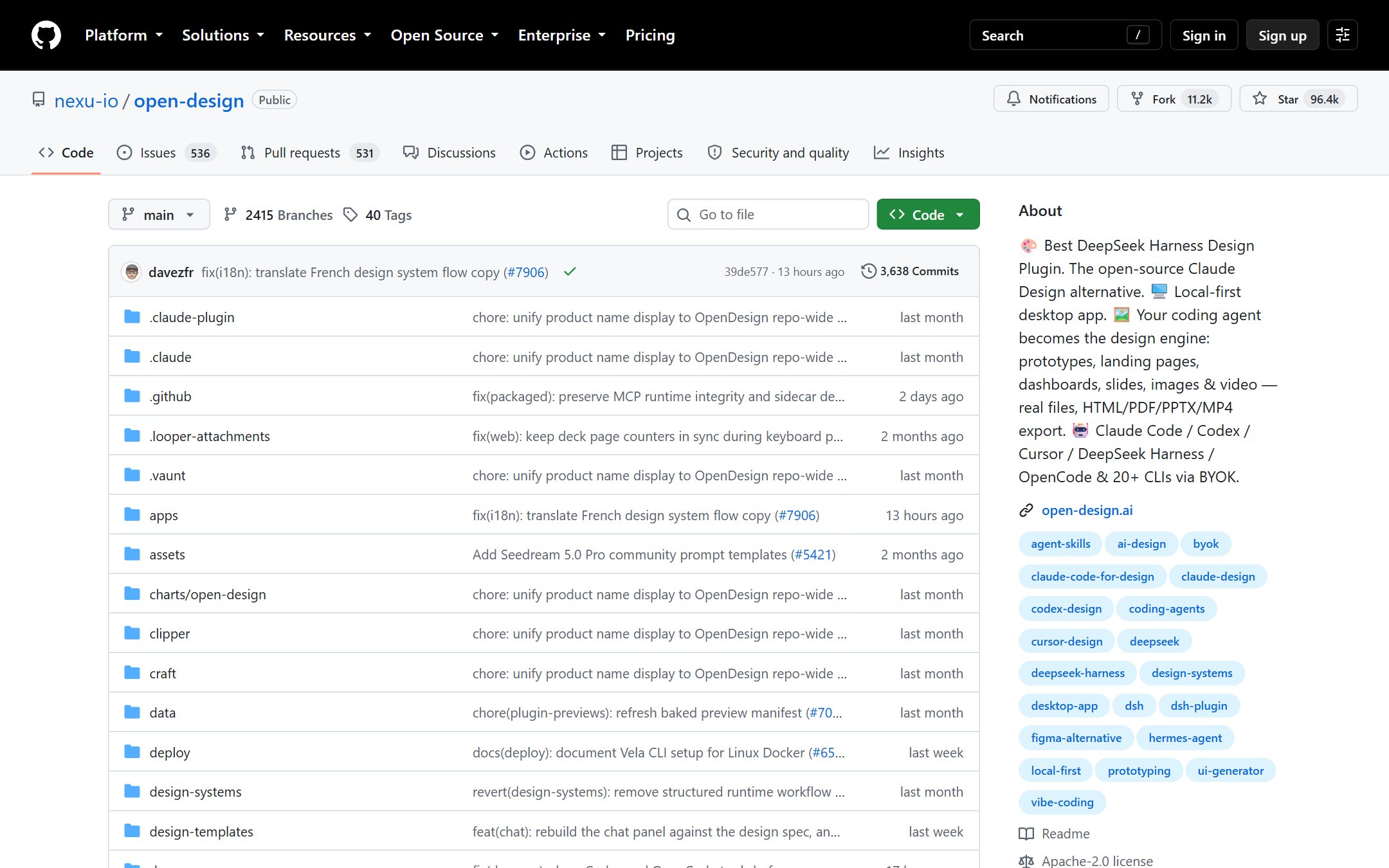Expand the Resources menu
1389x868 pixels.
point(327,35)
